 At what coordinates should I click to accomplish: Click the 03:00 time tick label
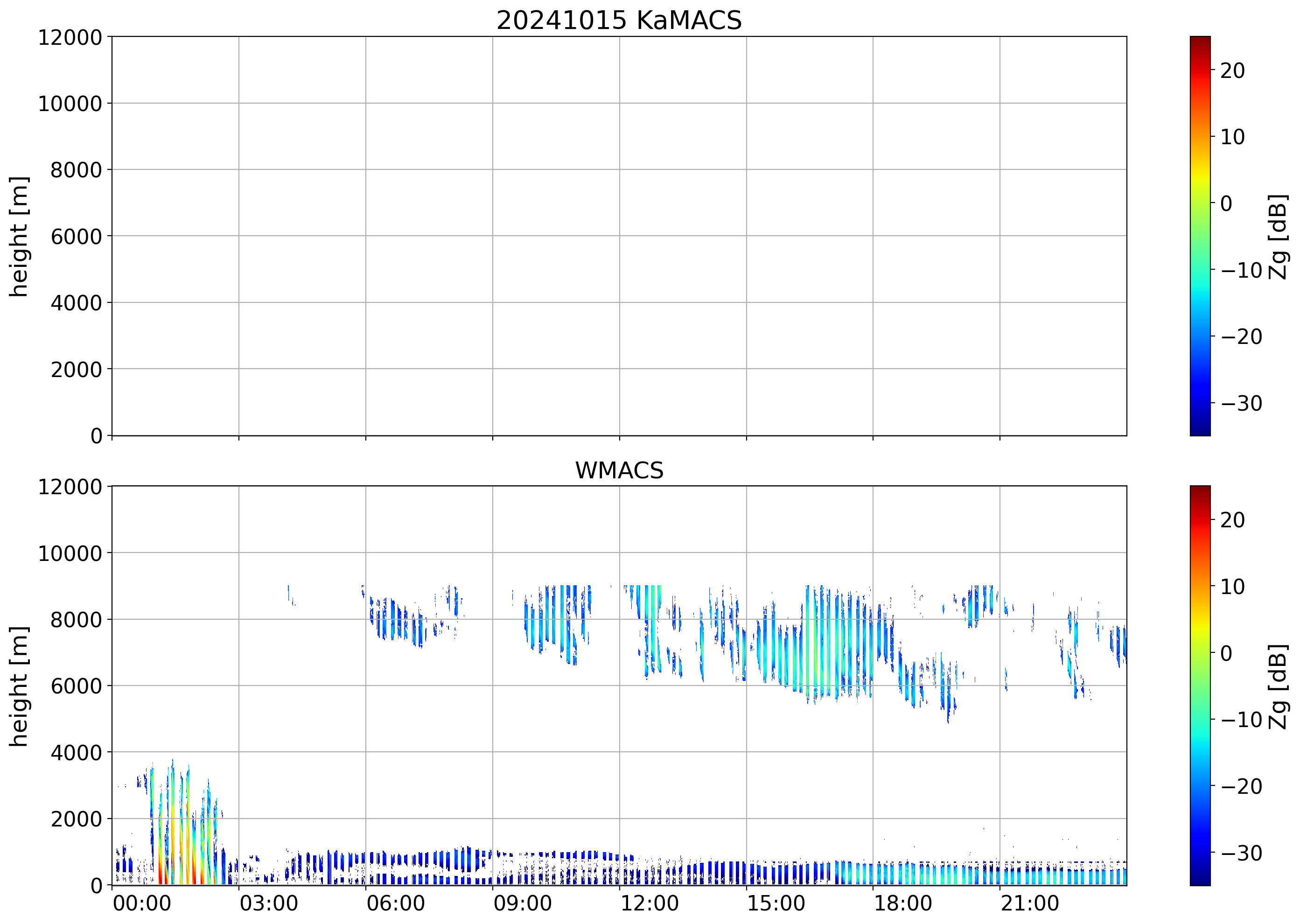pyautogui.click(x=268, y=903)
